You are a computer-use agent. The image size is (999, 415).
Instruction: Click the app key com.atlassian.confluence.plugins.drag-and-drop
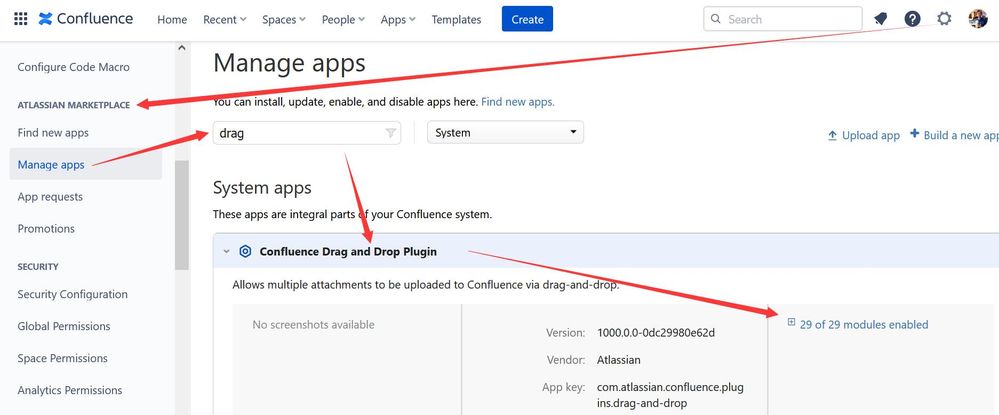click(670, 395)
